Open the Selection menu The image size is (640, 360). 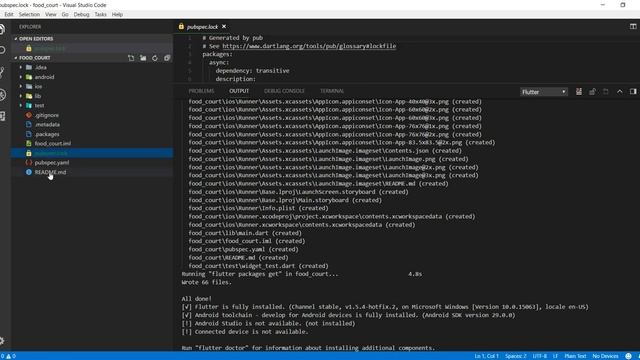coord(29,14)
